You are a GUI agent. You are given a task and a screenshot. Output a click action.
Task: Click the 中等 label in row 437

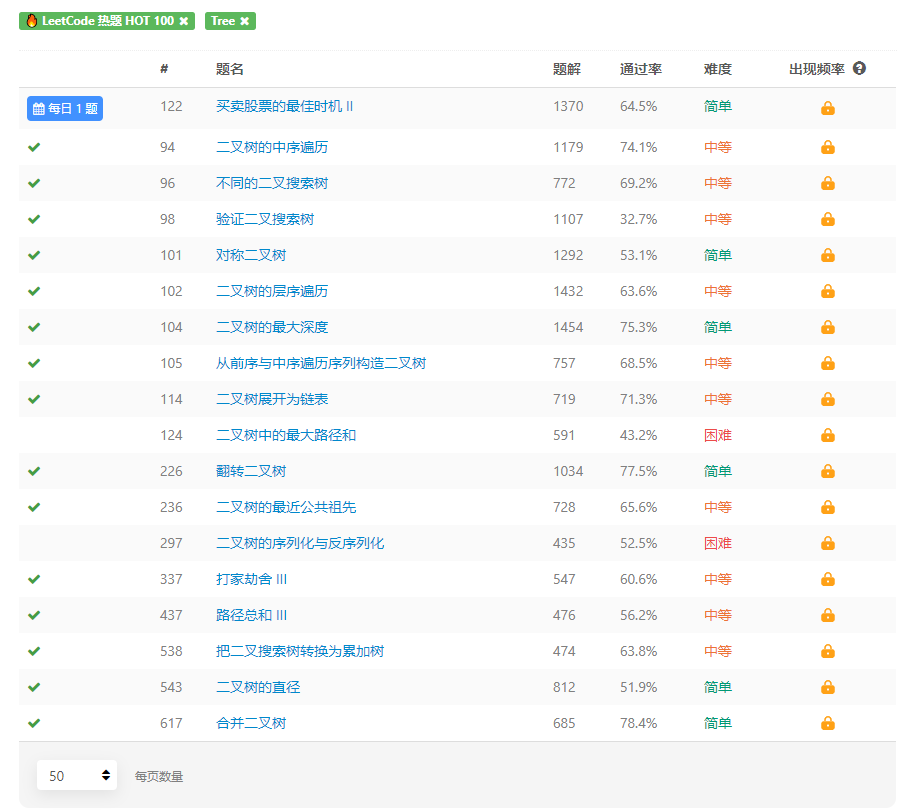point(718,615)
